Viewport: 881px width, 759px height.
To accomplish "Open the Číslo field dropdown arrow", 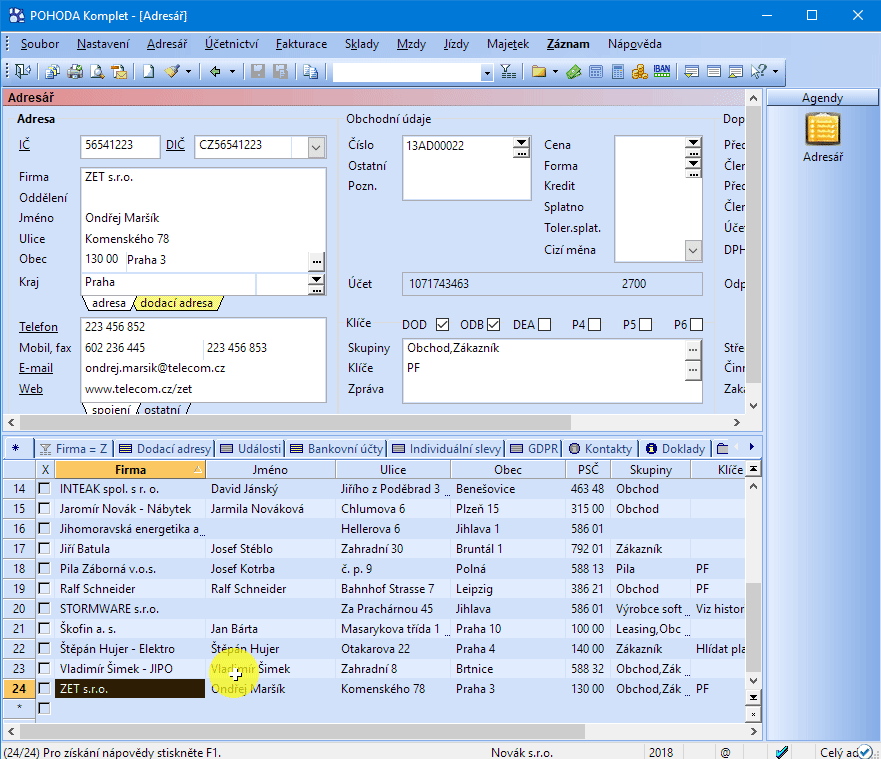I will click(522, 143).
